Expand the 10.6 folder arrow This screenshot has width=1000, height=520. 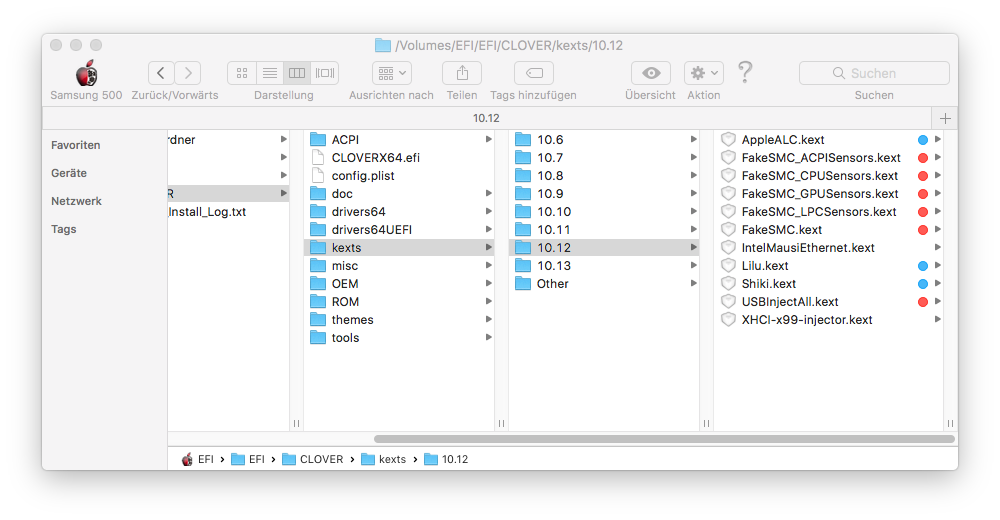[x=693, y=139]
